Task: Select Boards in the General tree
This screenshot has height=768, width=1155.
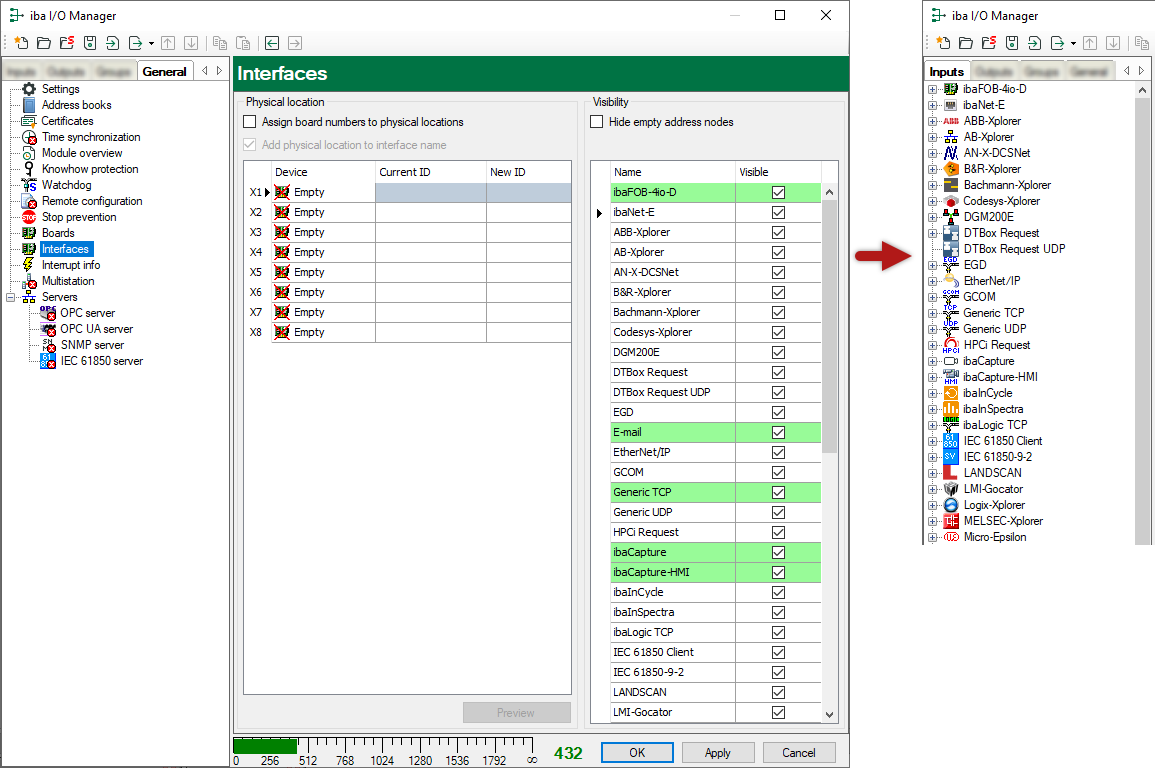Action: point(58,233)
